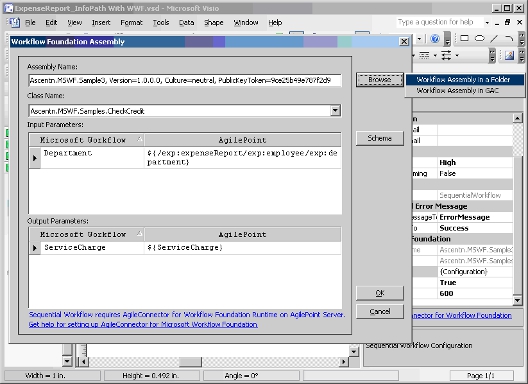Open the line ends dropdown arrow
The width and height of the screenshot is (528, 384).
457,55
